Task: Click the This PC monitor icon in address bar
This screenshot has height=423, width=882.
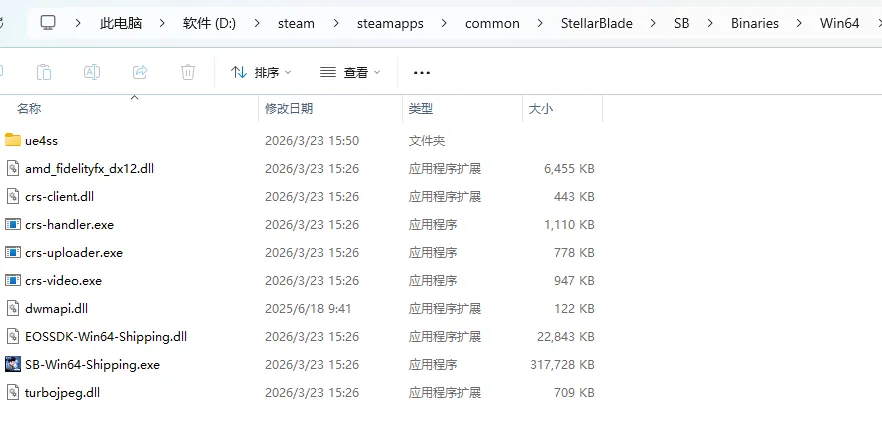Action: [x=48, y=23]
